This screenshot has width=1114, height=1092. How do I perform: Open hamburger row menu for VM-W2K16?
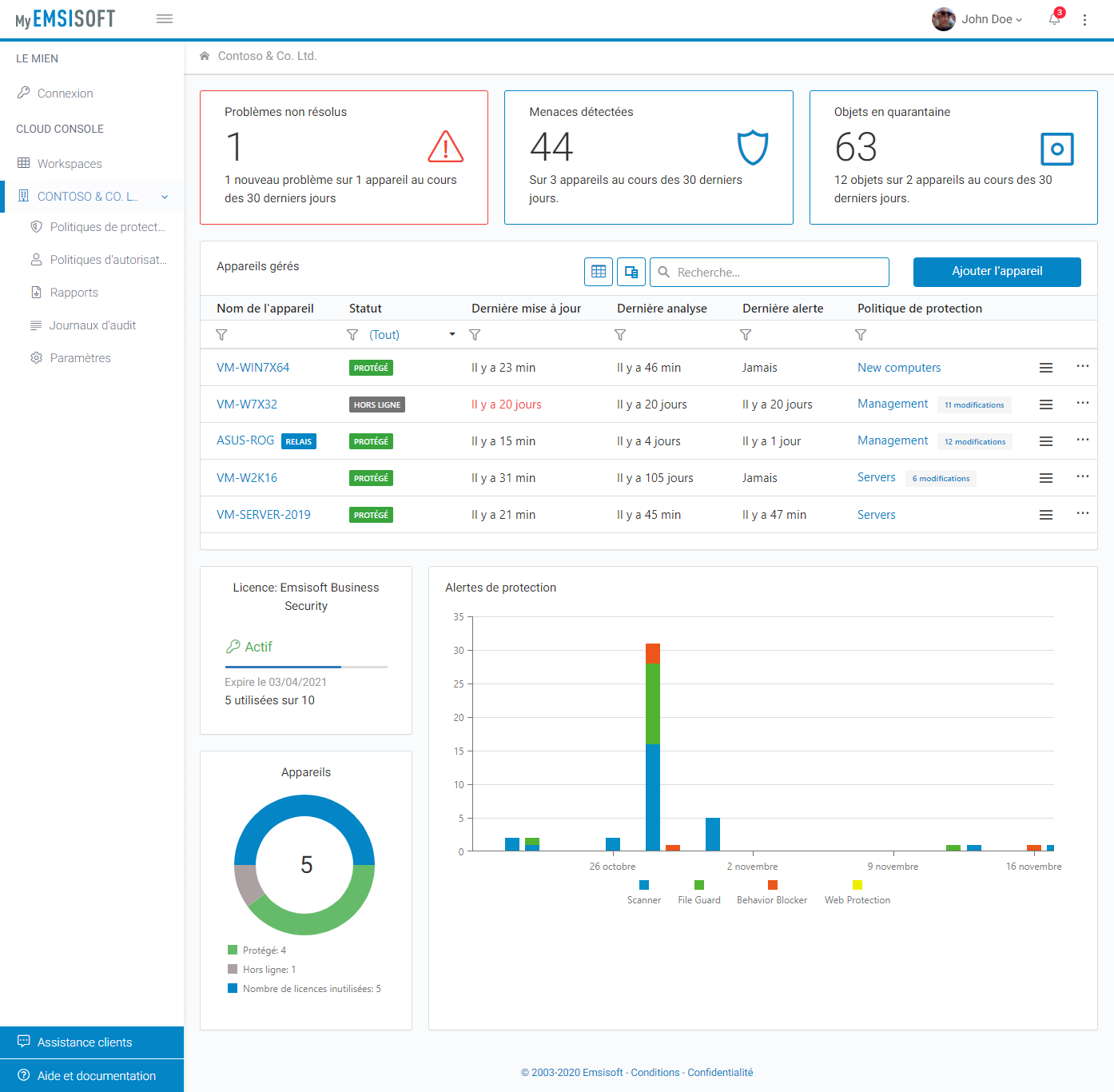[x=1046, y=478]
